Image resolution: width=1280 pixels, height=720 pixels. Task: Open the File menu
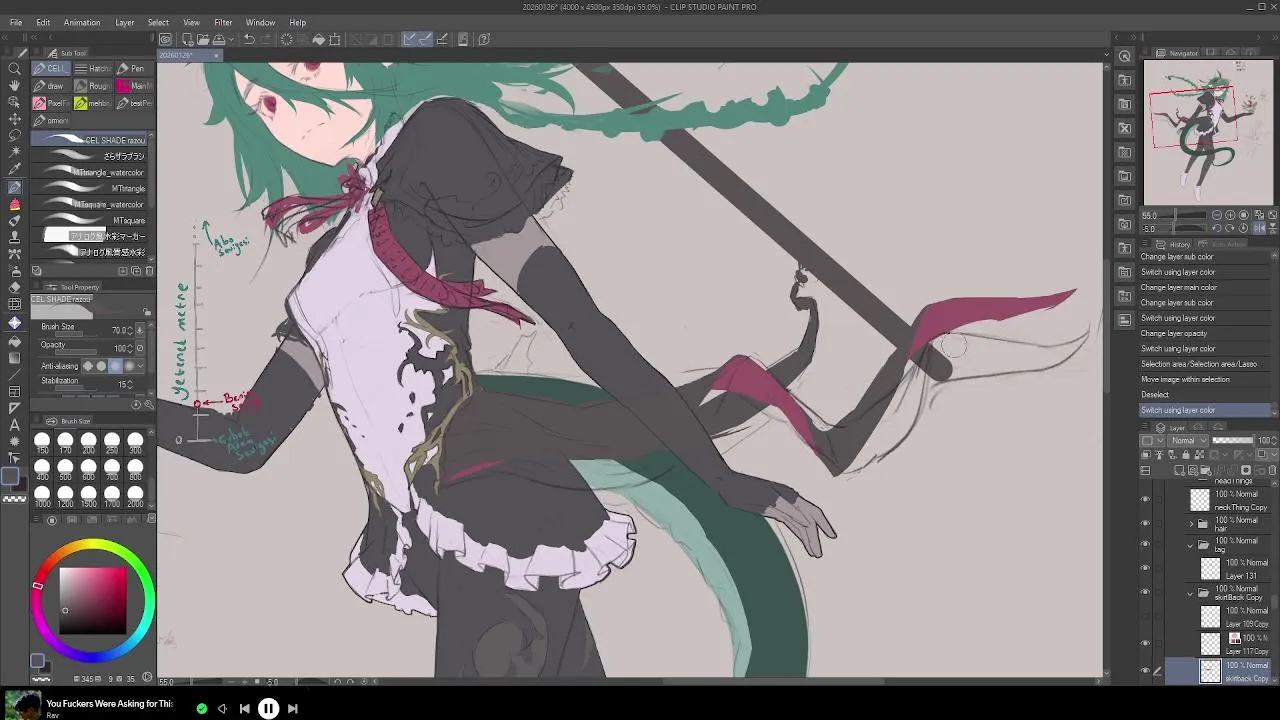click(16, 22)
